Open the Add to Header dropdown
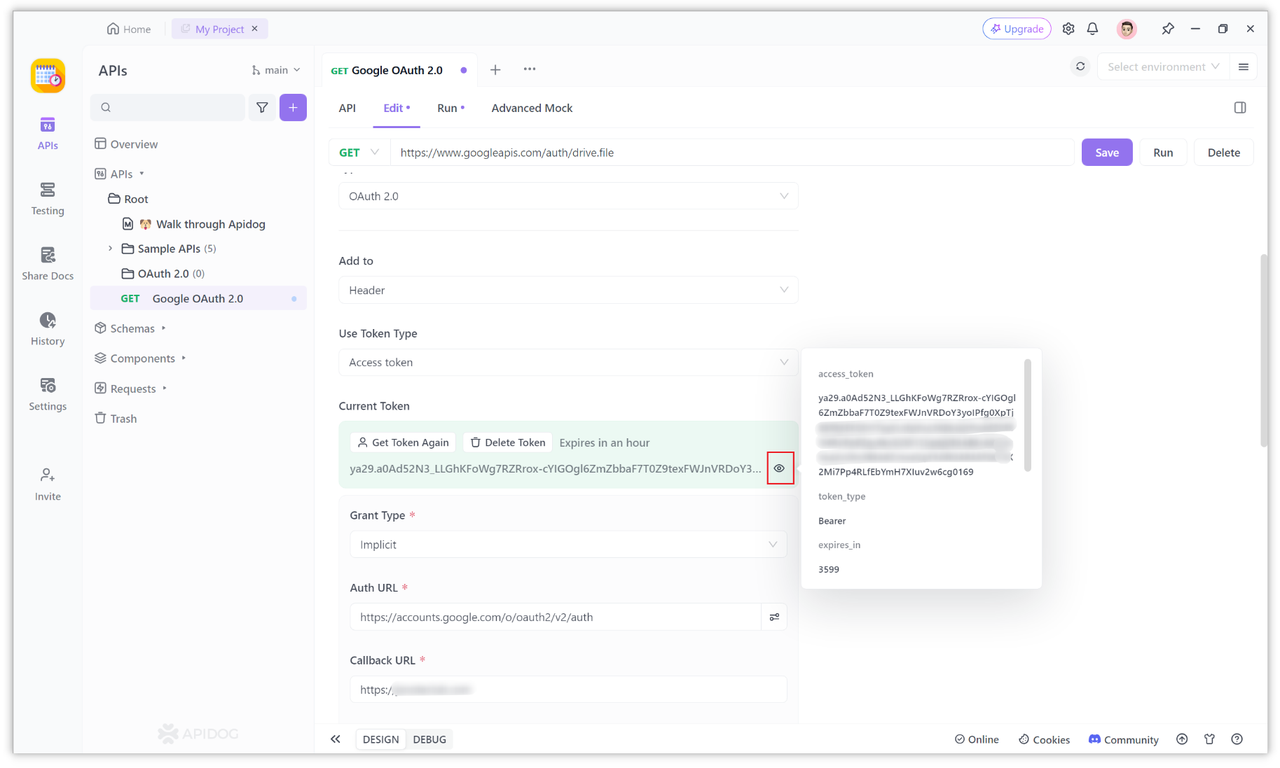The width and height of the screenshot is (1280, 768). pos(568,290)
